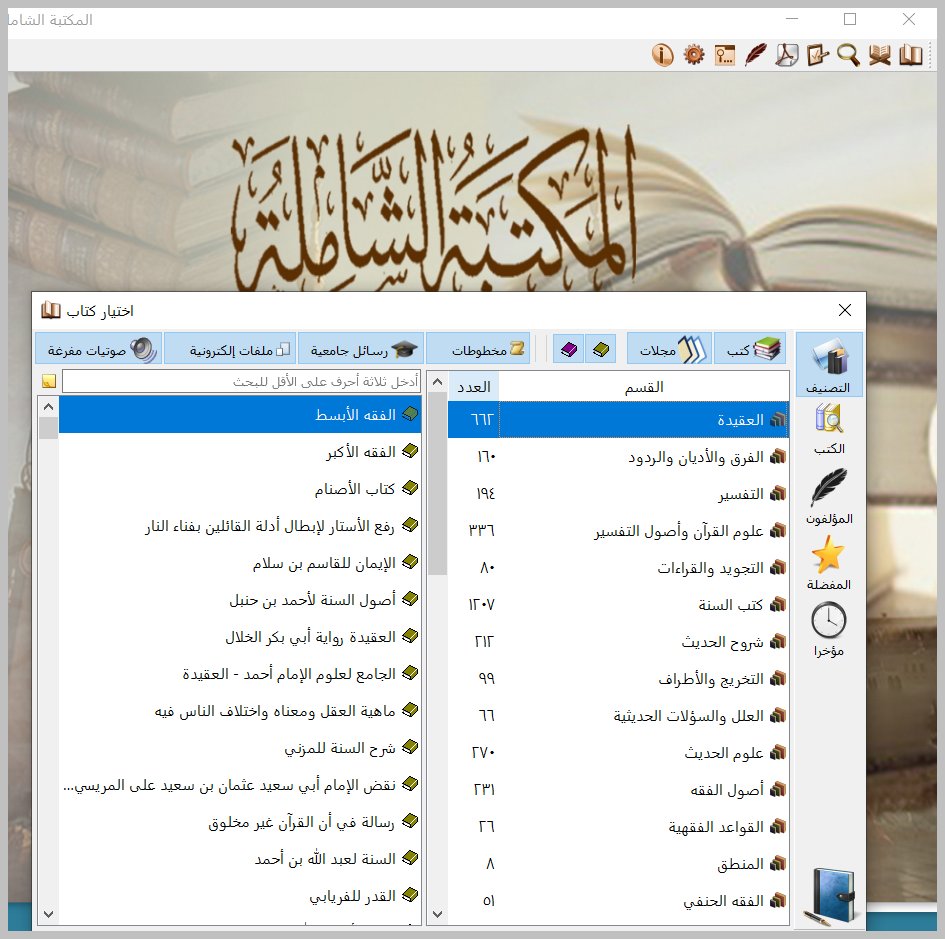Click the categories list scrollbar thumb
The image size is (945, 939).
(x=438, y=484)
